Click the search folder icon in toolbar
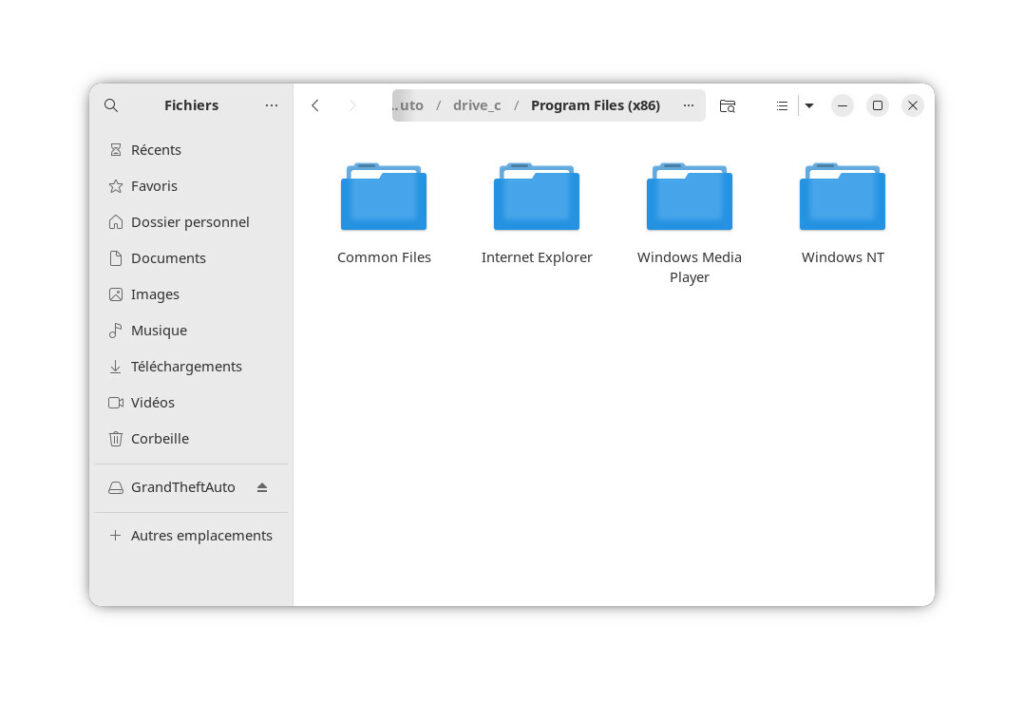 pyautogui.click(x=727, y=105)
